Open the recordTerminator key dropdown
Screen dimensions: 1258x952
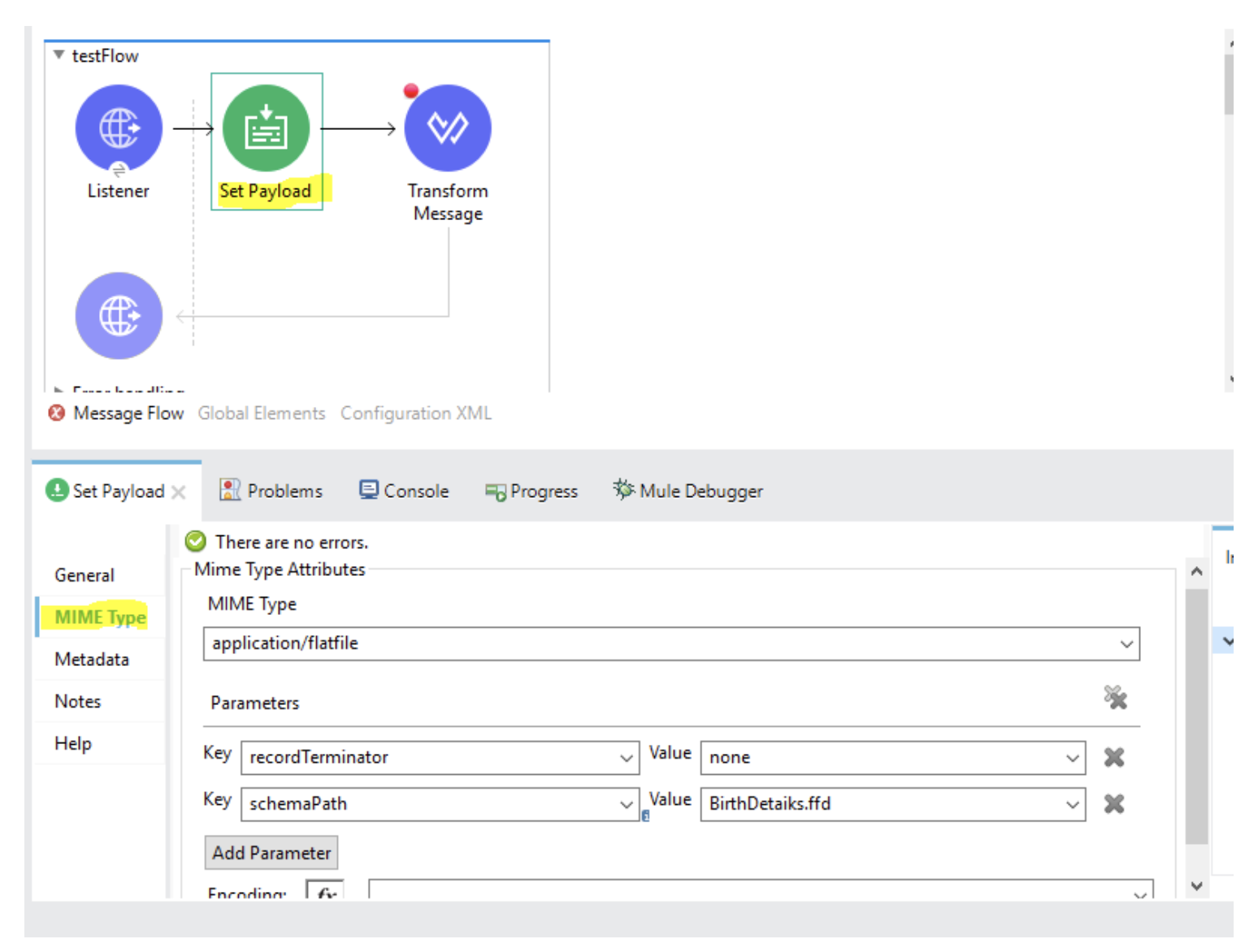pyautogui.click(x=626, y=758)
